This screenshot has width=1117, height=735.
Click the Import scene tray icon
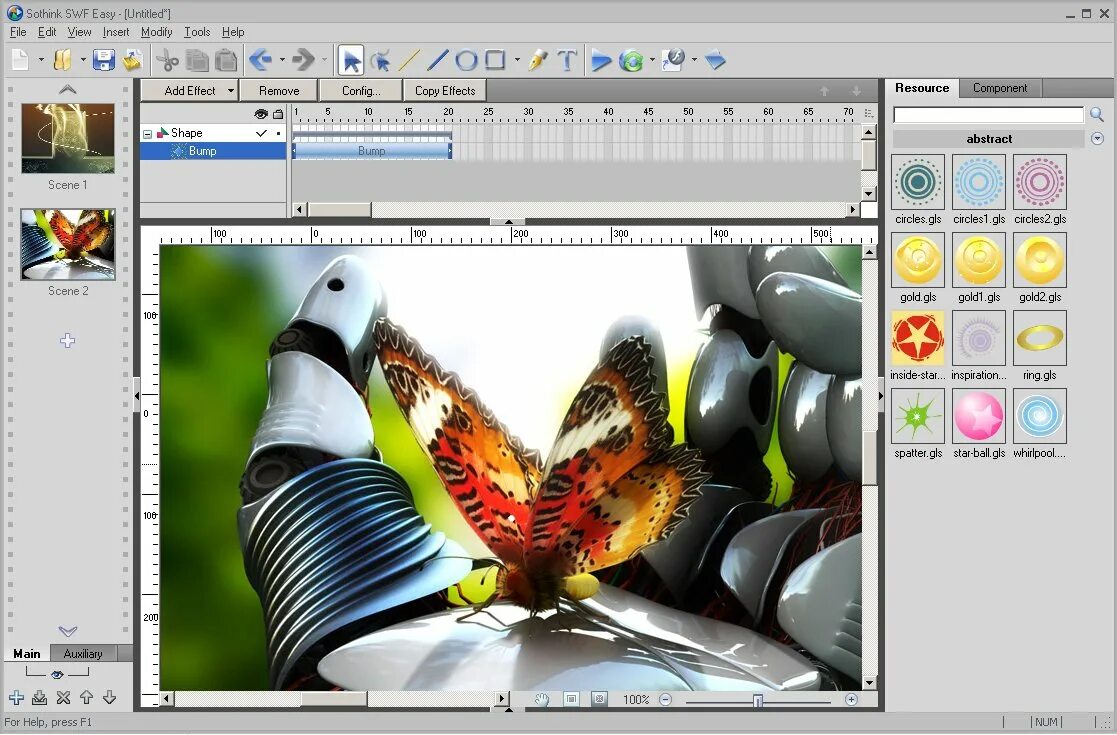[x=40, y=698]
